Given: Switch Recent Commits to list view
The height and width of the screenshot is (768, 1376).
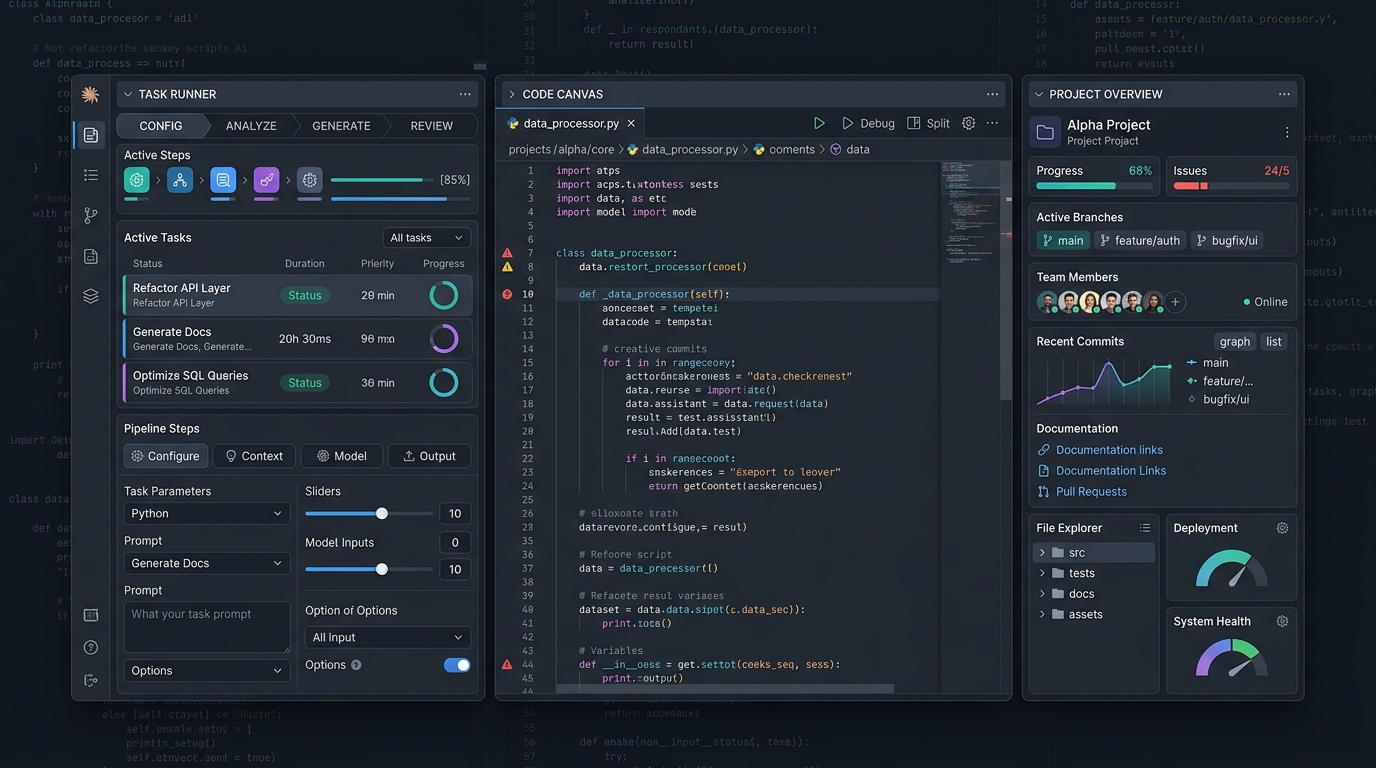Looking at the screenshot, I should click(1274, 341).
